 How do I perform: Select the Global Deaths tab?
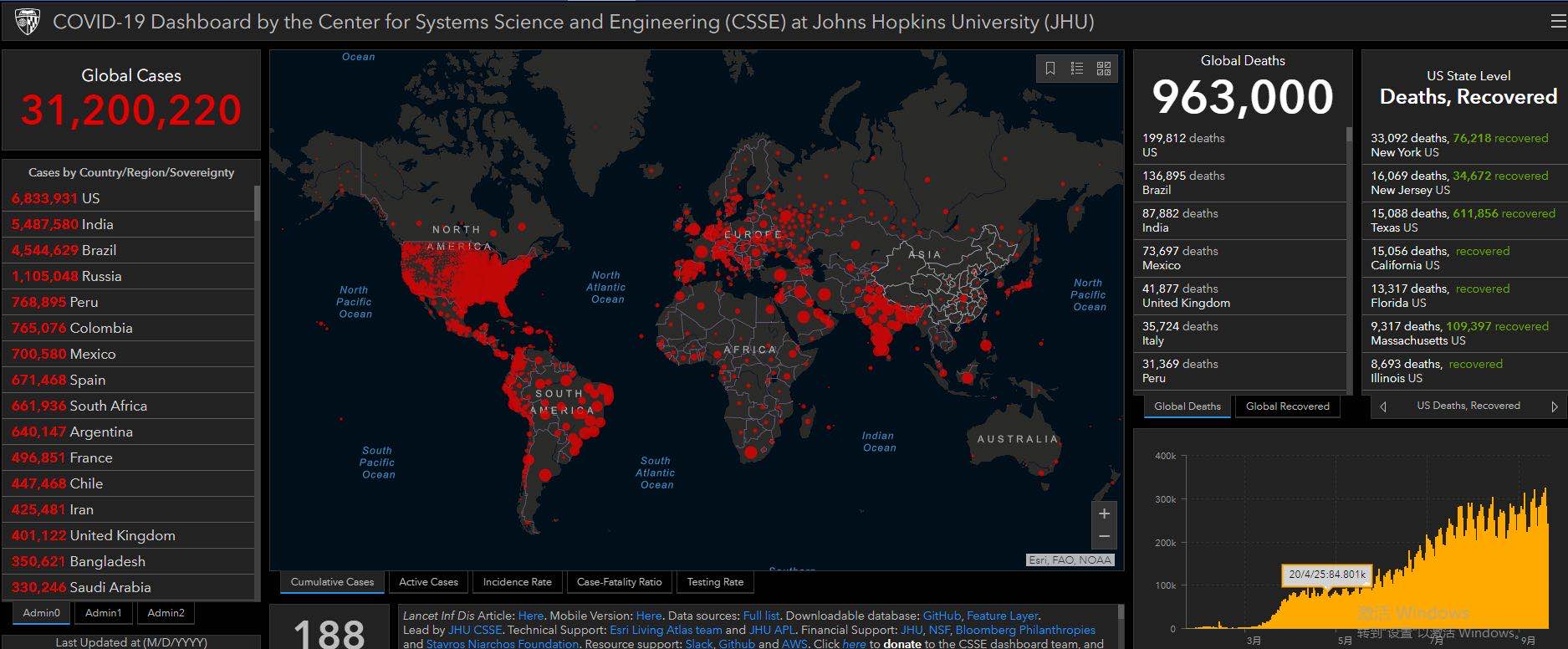tap(1187, 406)
